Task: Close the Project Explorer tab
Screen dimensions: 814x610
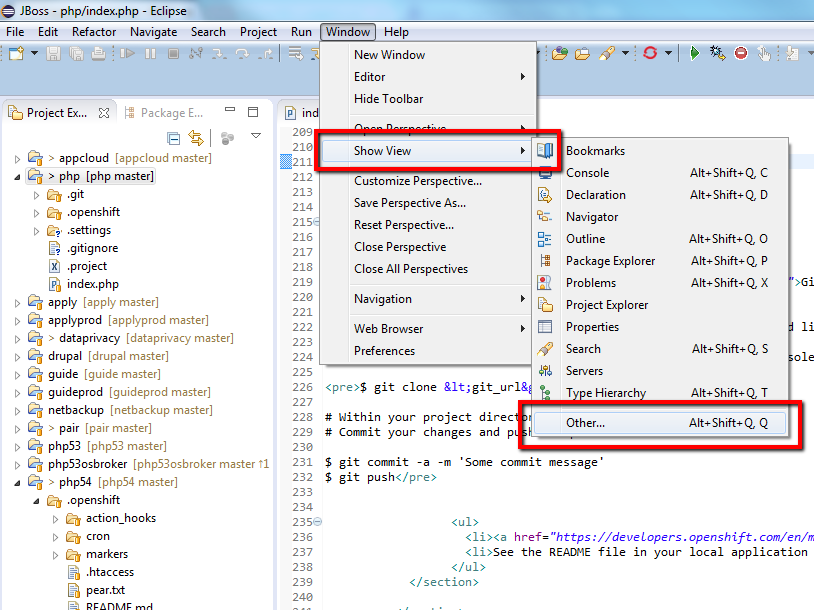Action: [x=104, y=113]
